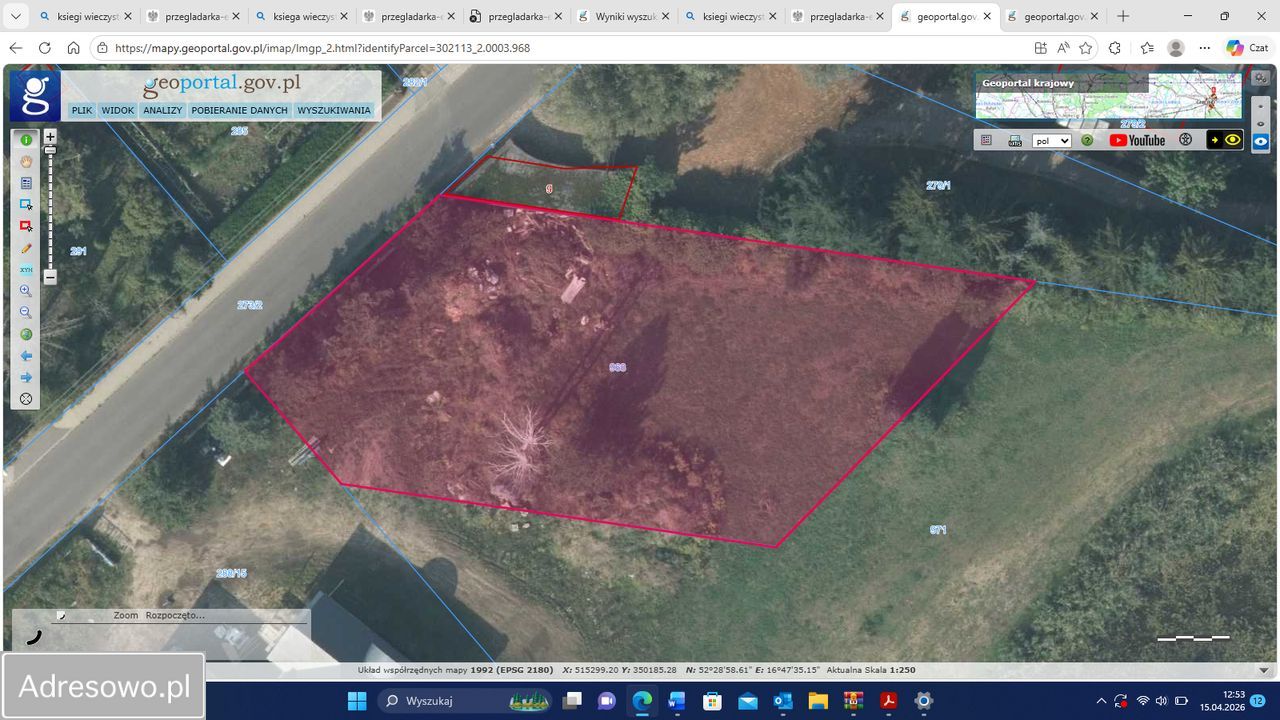The image size is (1280, 720).
Task: Open the ANALIZY menu
Action: point(162,111)
